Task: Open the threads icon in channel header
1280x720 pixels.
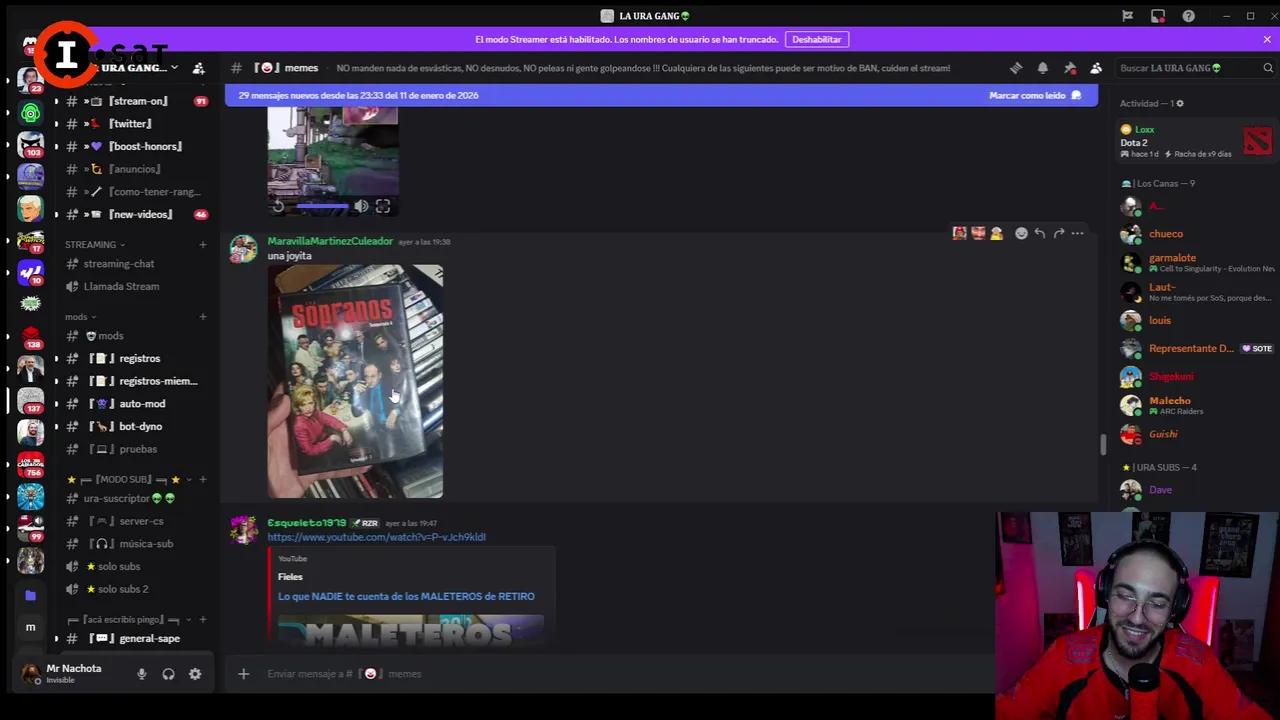Action: 1016,68
